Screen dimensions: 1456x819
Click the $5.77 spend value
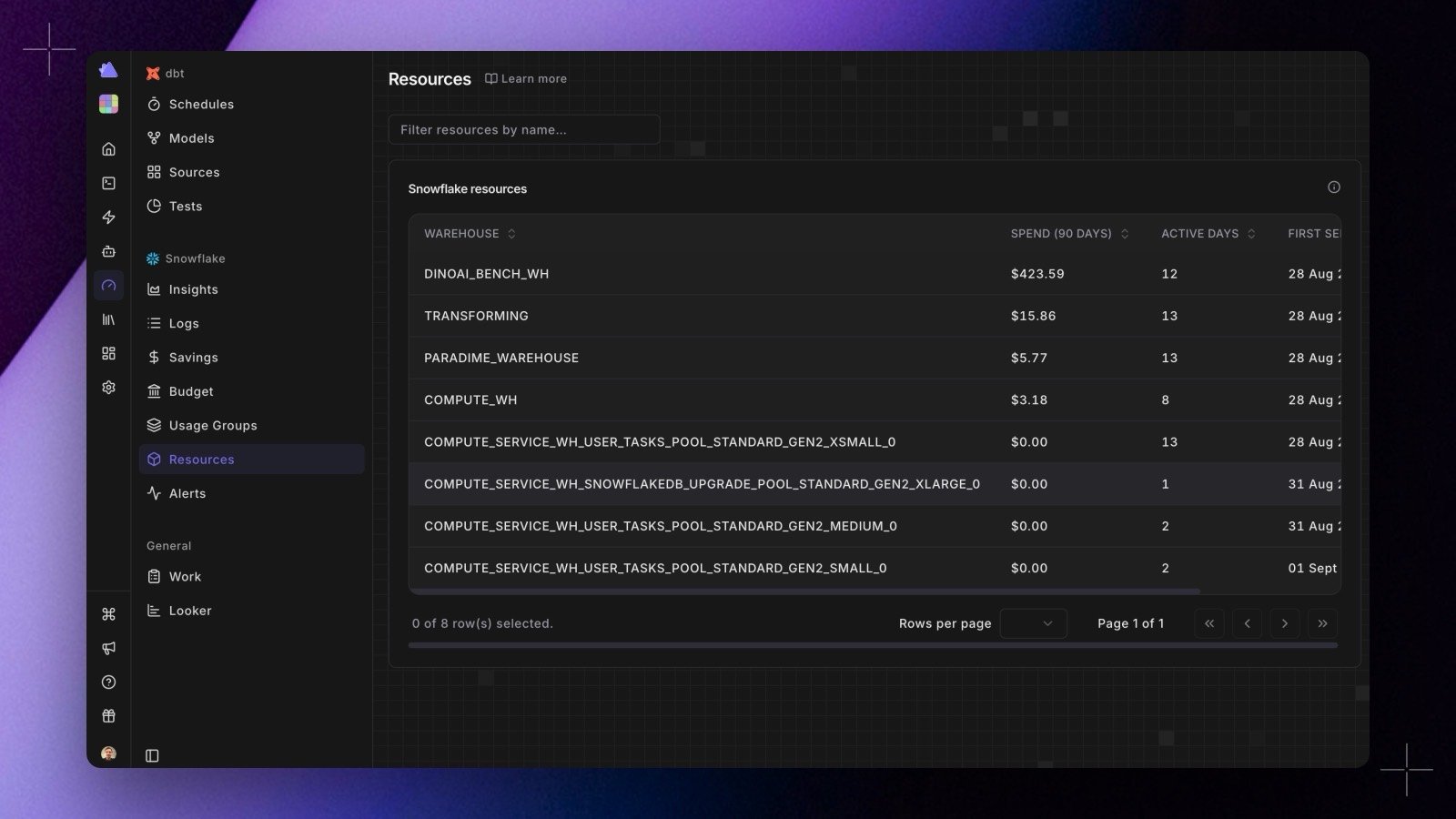[1029, 358]
